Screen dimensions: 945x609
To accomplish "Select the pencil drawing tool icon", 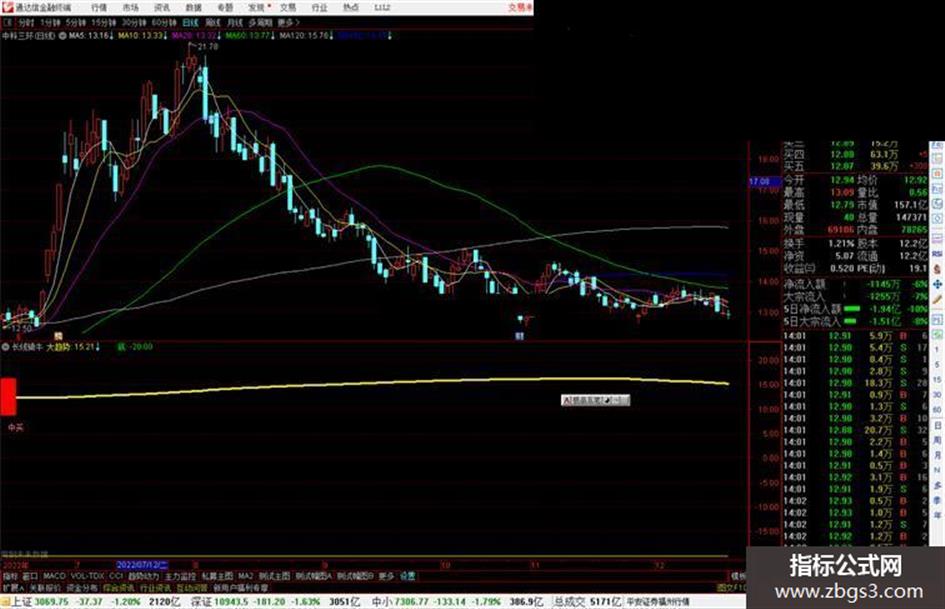I will [937, 300].
